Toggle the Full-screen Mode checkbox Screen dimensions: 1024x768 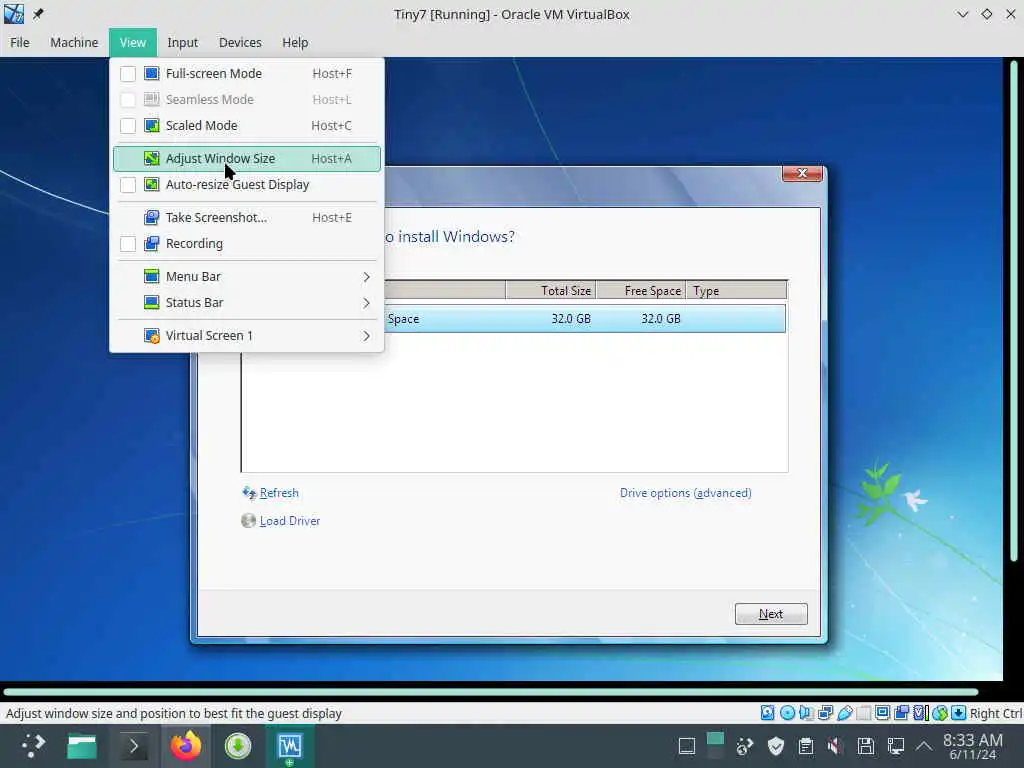click(x=128, y=74)
